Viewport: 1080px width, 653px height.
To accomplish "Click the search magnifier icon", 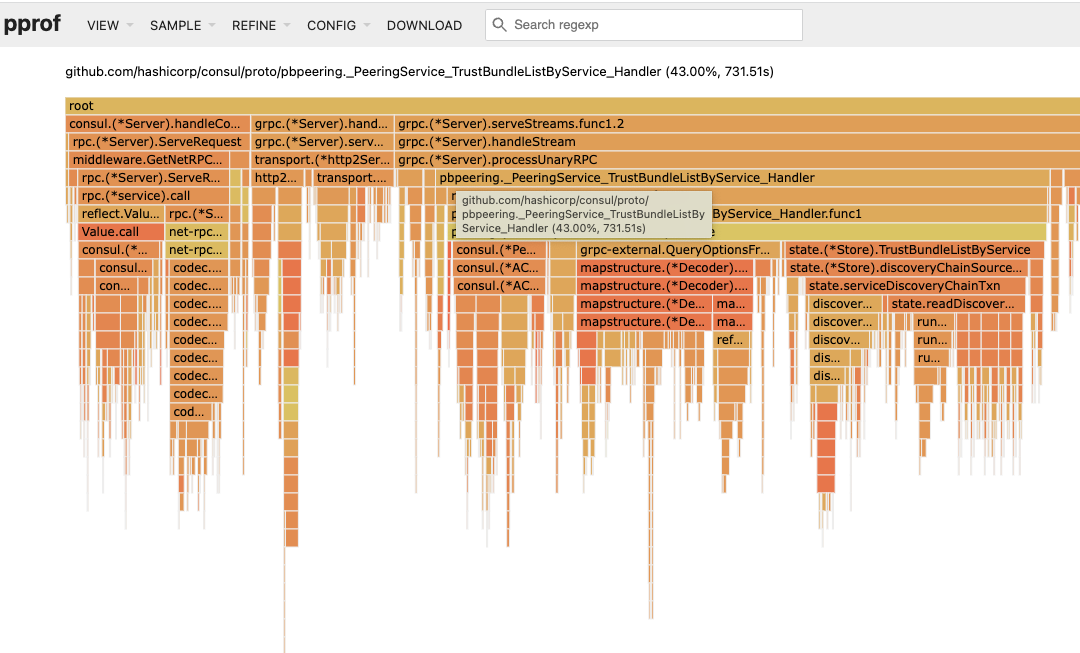I will point(500,25).
